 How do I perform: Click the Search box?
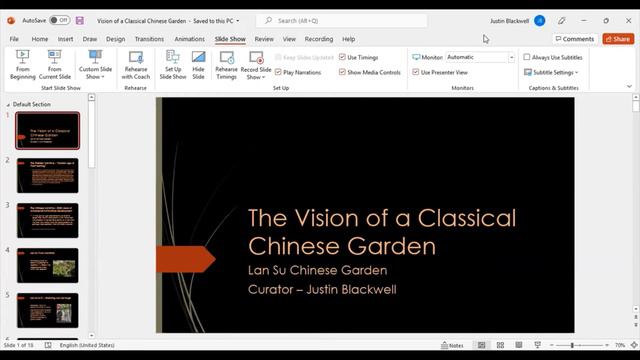341,20
